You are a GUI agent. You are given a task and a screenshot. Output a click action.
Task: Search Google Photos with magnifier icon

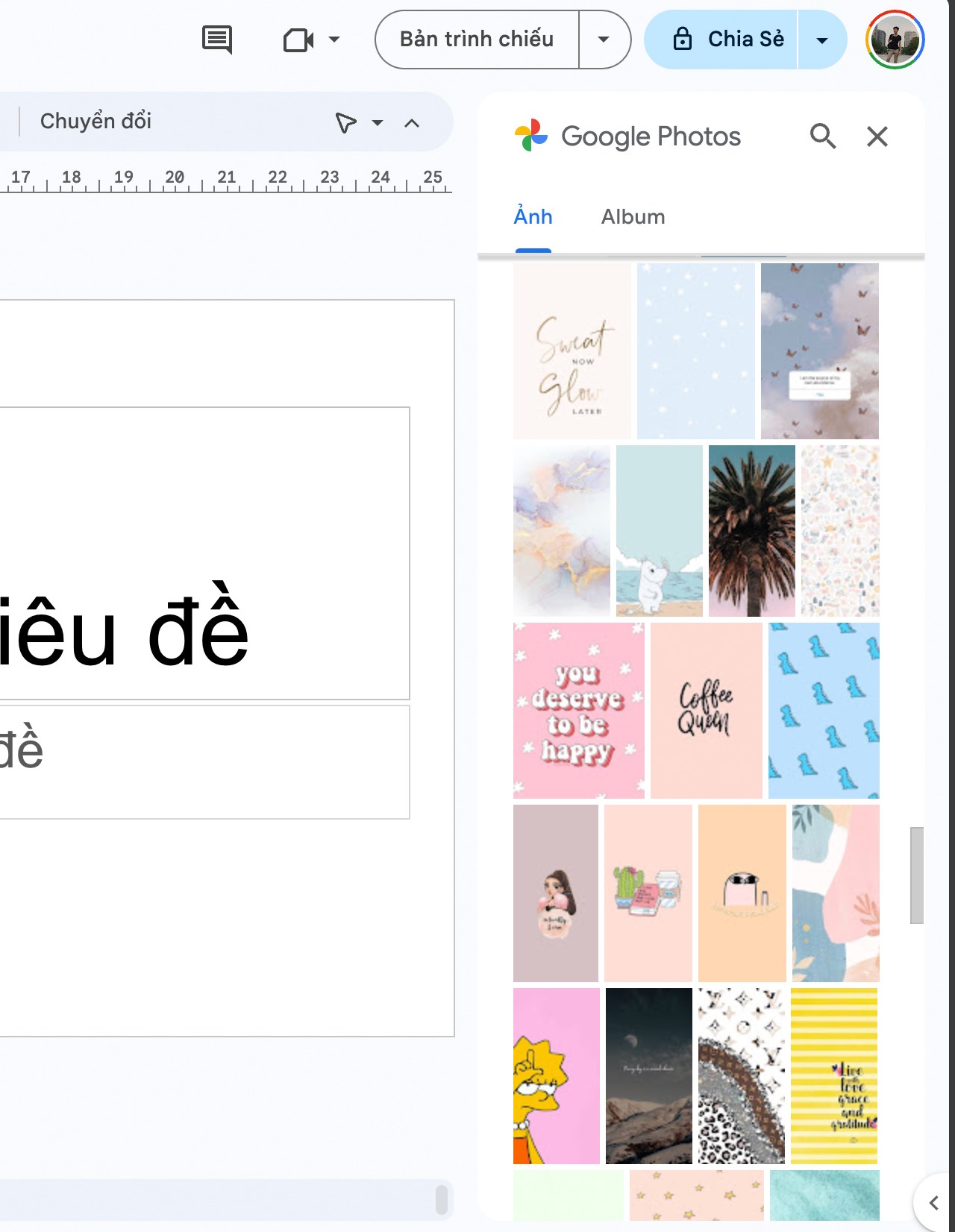pos(823,136)
